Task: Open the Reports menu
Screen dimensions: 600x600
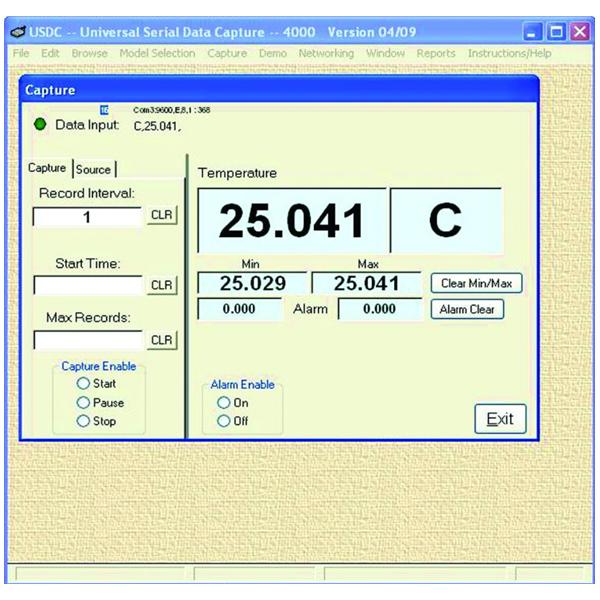Action: [x=436, y=53]
